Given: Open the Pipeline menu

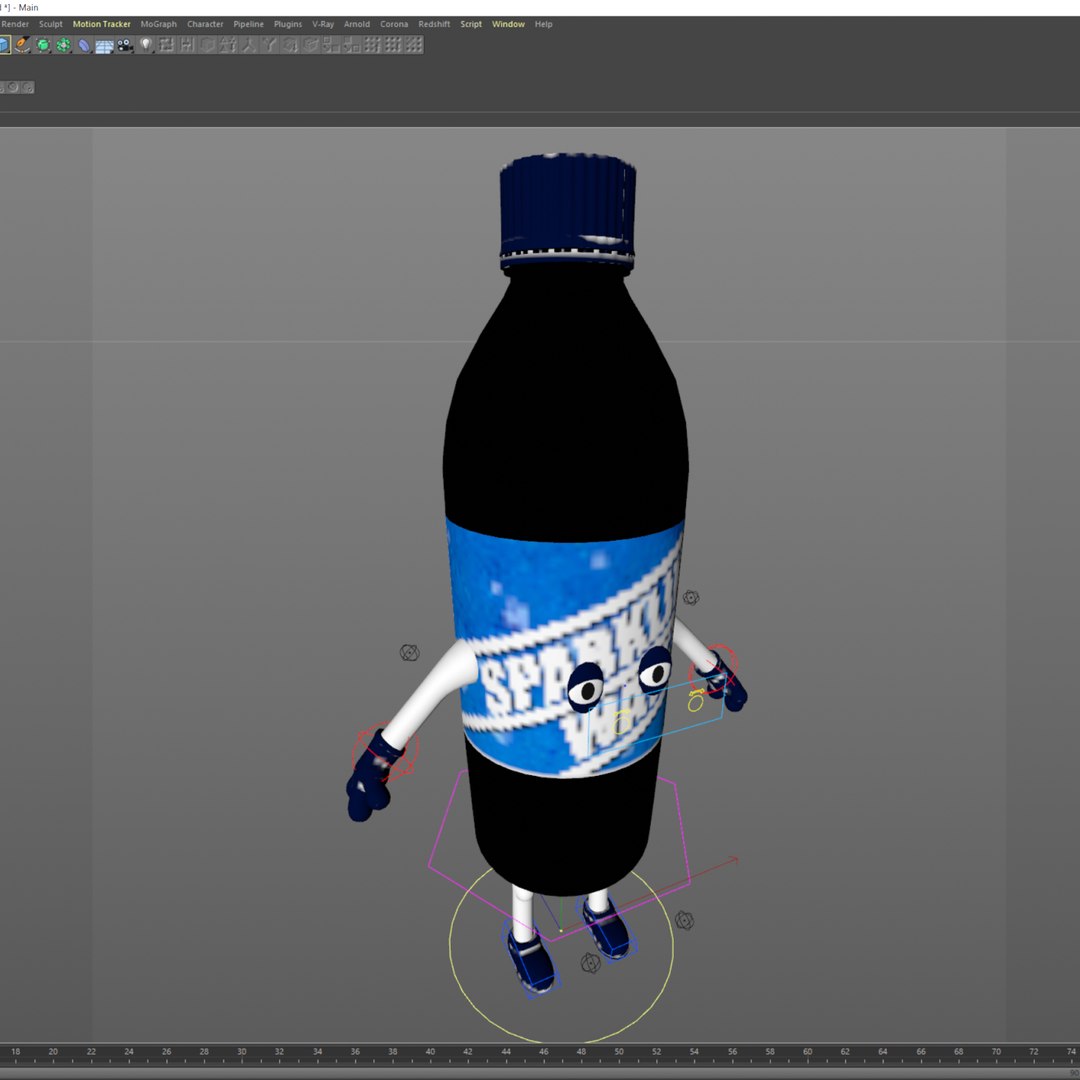Looking at the screenshot, I should pos(249,24).
